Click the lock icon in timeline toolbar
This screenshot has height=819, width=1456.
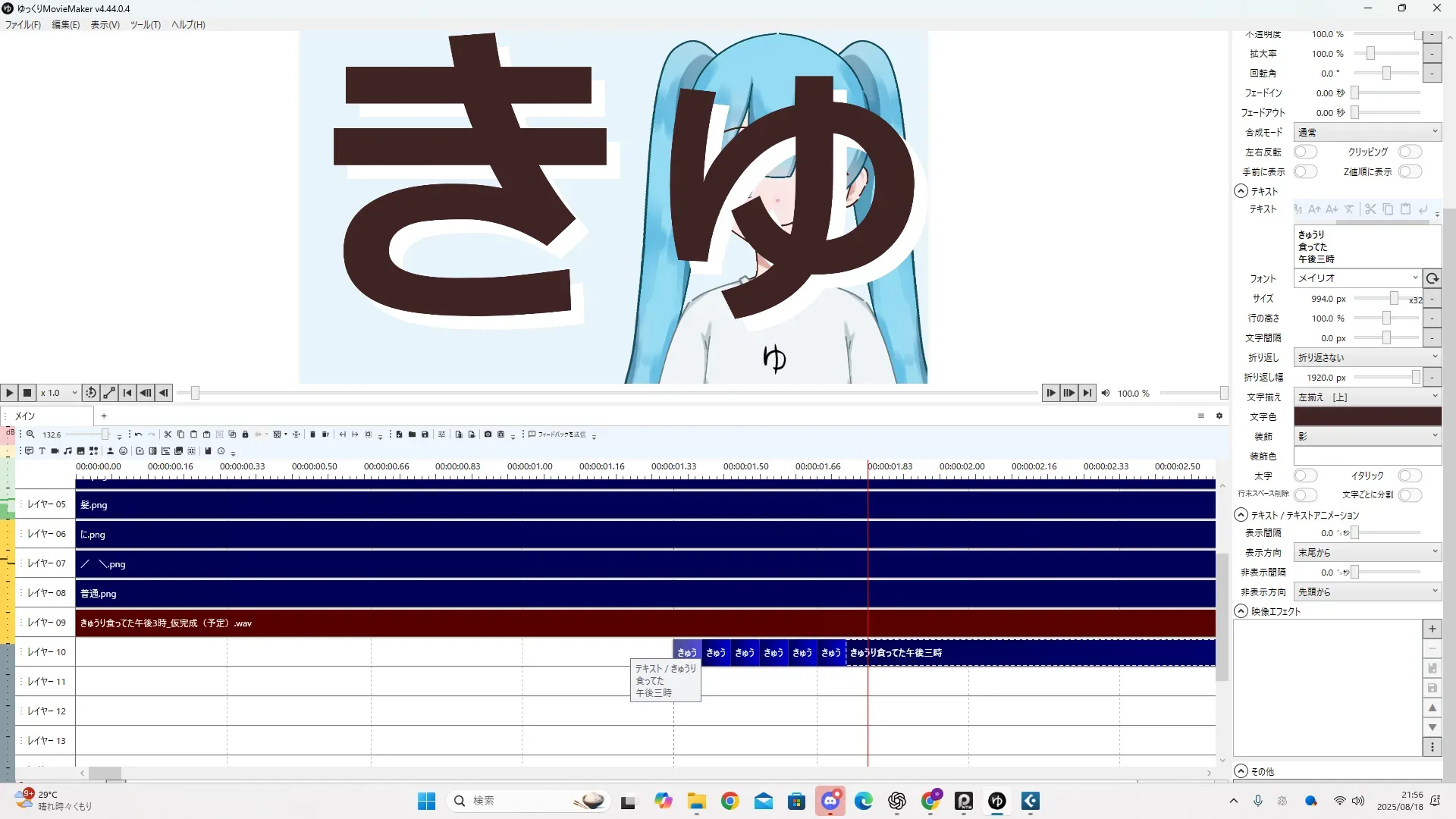(245, 435)
